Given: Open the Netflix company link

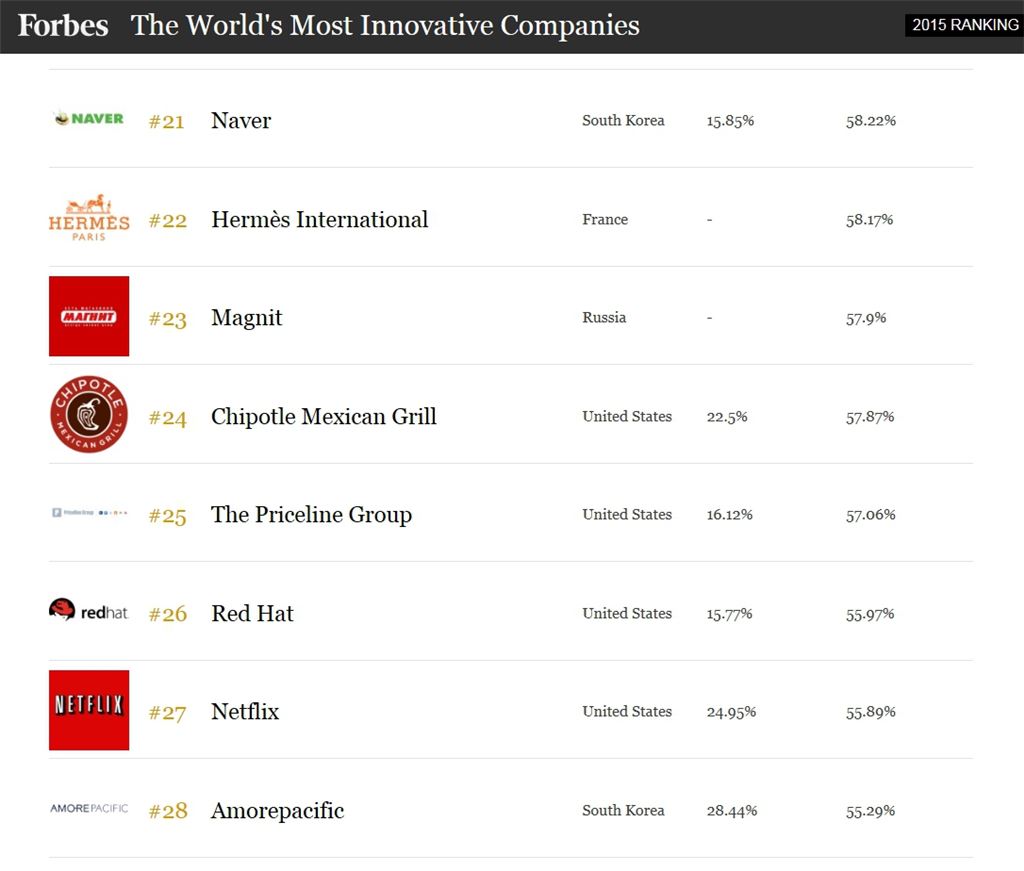Looking at the screenshot, I should click(x=245, y=712).
